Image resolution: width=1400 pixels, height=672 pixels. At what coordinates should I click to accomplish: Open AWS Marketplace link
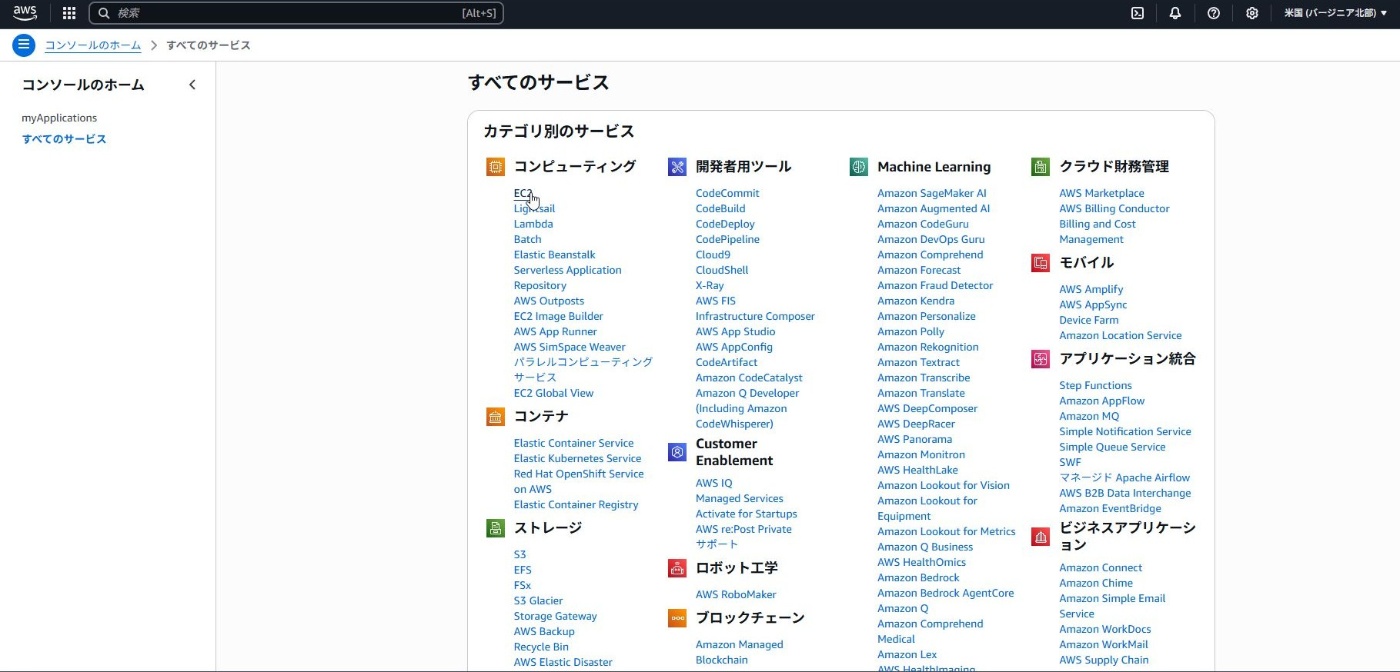pos(1102,193)
